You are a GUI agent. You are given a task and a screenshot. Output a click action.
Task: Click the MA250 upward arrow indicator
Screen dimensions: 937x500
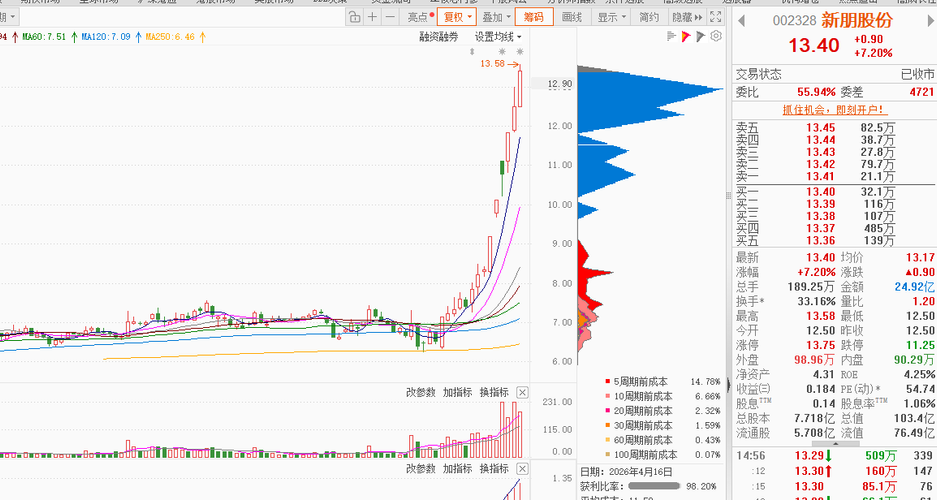pos(202,37)
